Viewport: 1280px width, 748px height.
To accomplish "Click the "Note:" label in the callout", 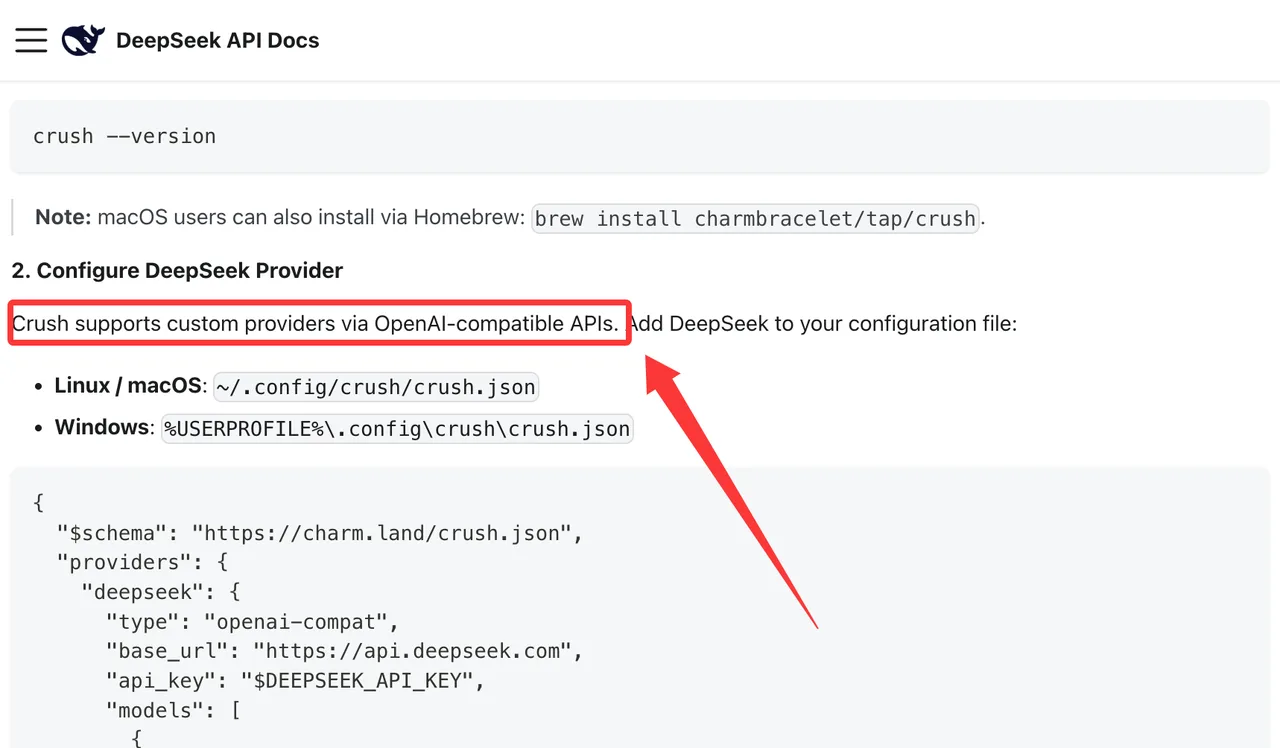I will [64, 217].
